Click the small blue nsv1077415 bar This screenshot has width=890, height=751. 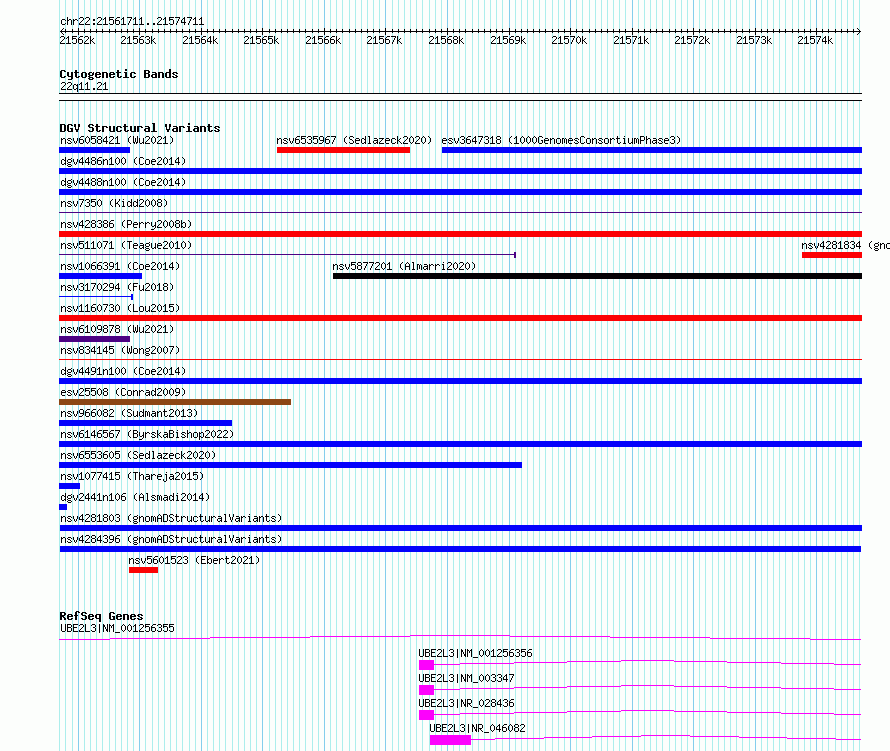pyautogui.click(x=69, y=486)
